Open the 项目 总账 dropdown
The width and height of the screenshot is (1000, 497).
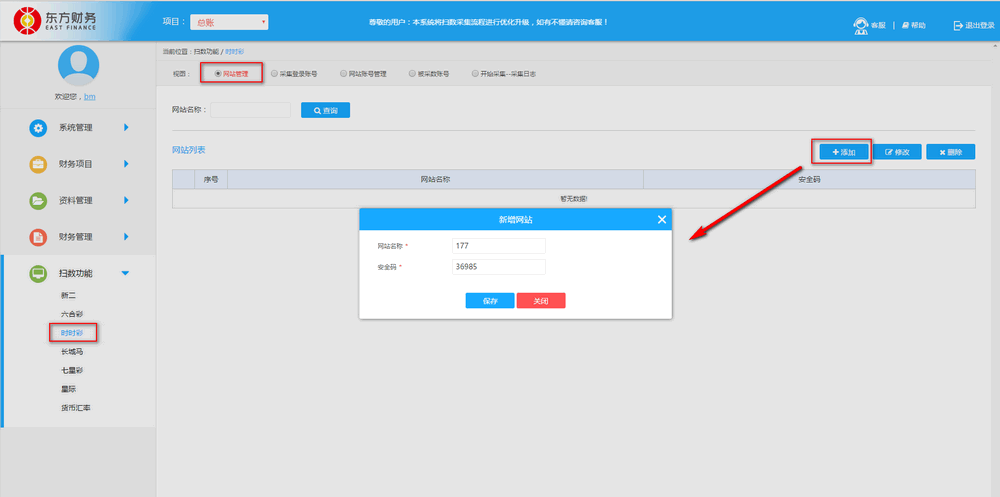point(229,22)
